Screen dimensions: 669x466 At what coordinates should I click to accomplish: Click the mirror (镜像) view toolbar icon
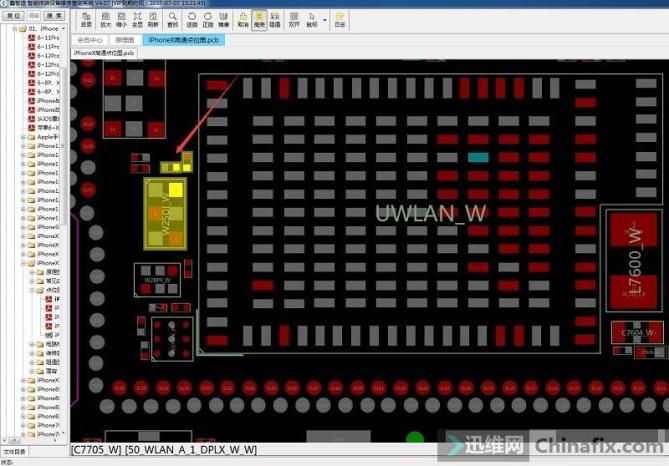click(x=225, y=18)
